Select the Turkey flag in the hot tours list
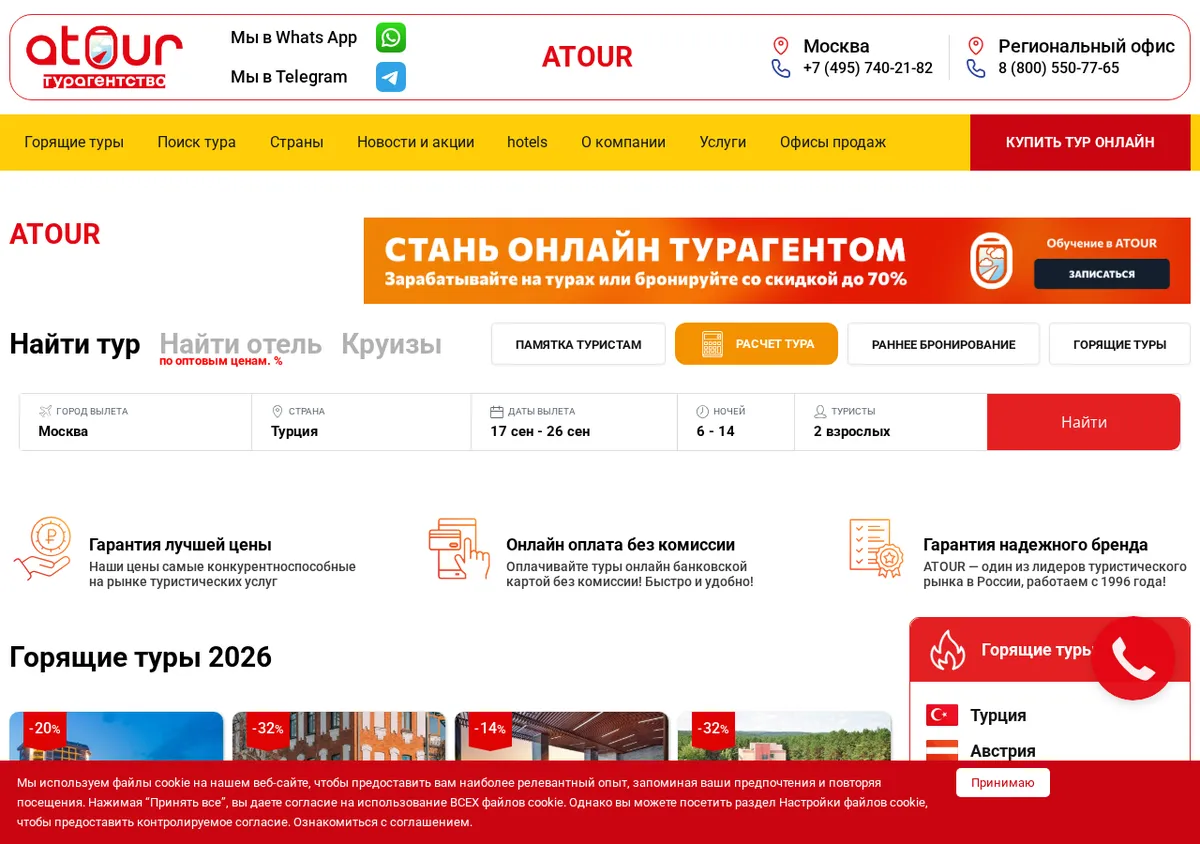Screen dimensions: 1200x844 pos(942,715)
